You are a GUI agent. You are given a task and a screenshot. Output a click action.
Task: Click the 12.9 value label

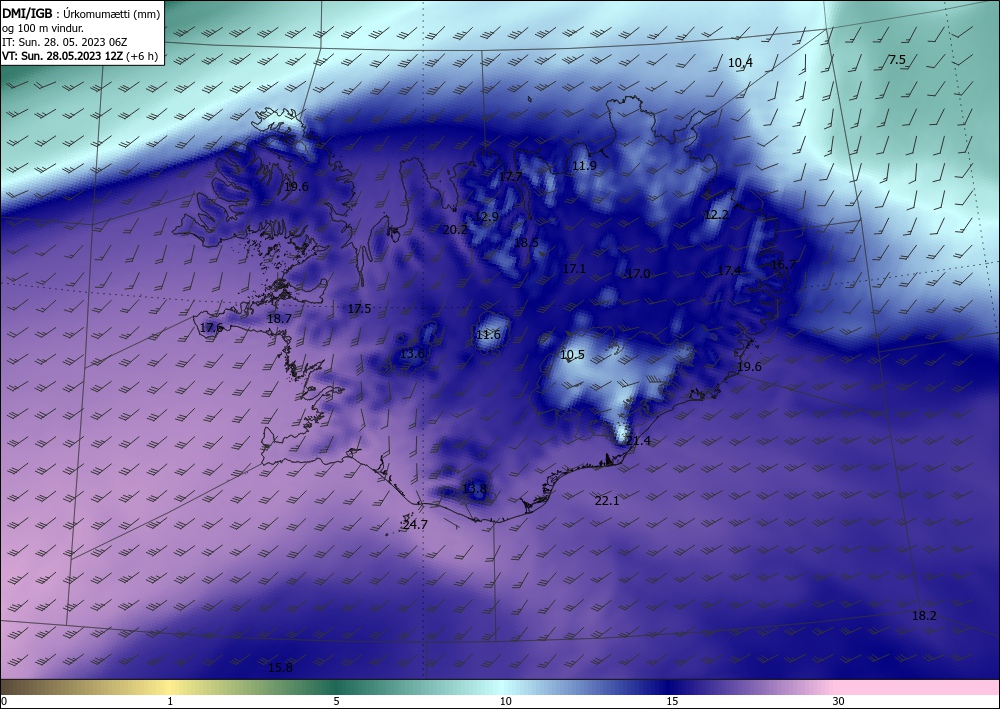486,217
